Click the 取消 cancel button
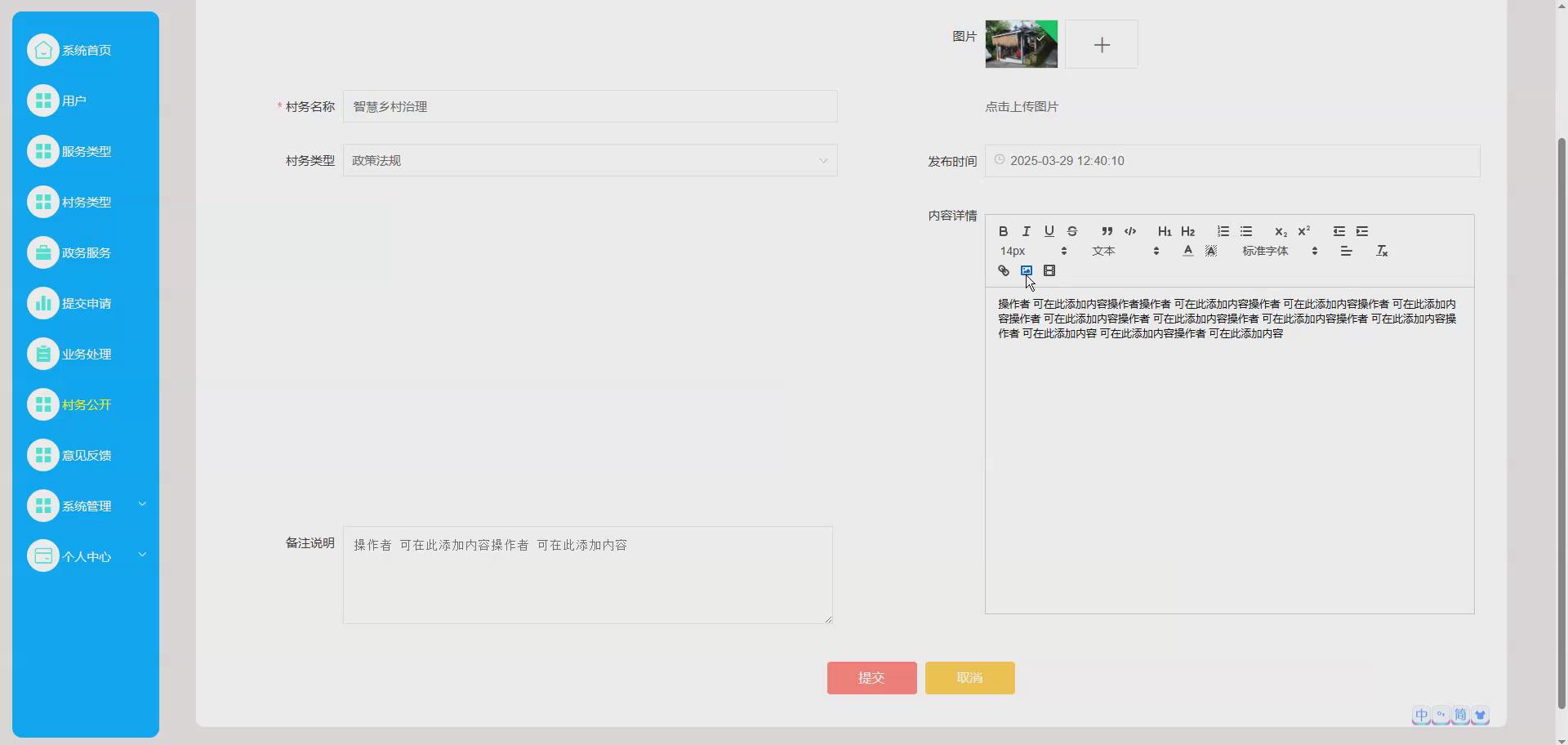The image size is (1568, 745). [969, 677]
